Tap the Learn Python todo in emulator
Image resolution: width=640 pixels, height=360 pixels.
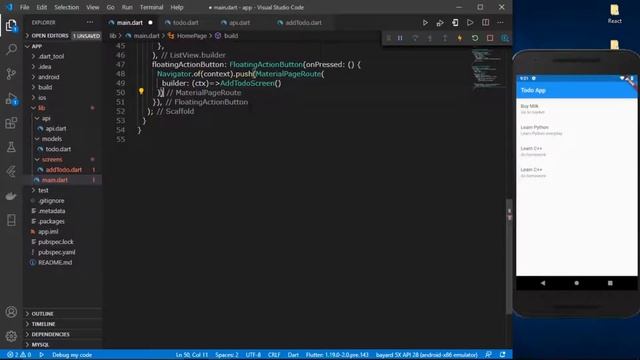pos(576,130)
